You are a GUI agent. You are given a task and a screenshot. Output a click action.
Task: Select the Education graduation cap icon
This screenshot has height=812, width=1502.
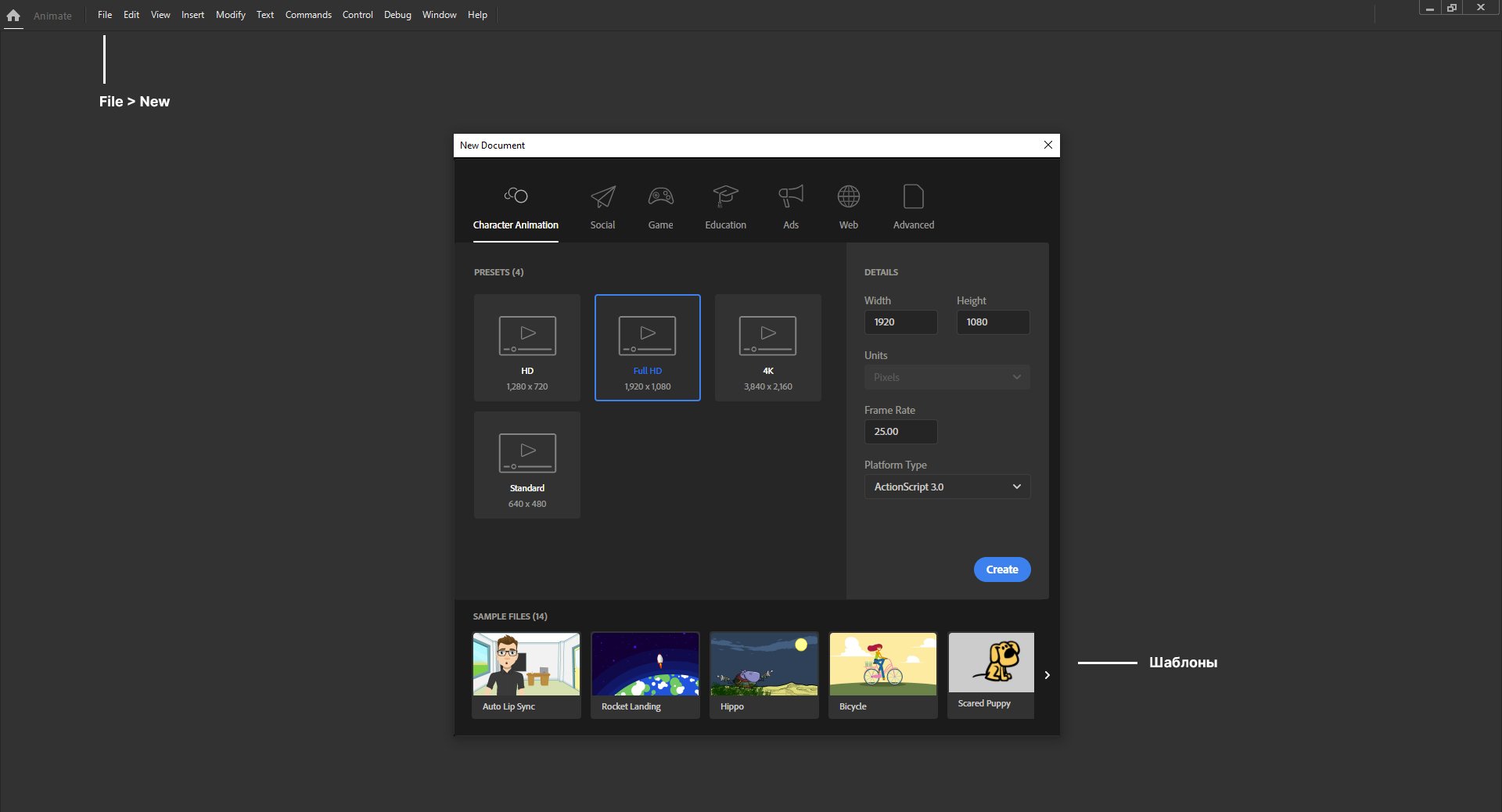point(726,196)
